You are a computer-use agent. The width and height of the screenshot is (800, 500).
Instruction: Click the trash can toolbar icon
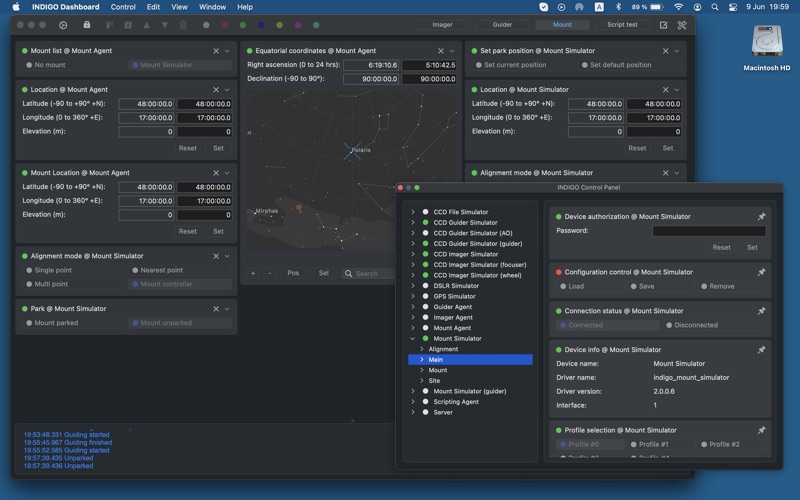(183, 25)
